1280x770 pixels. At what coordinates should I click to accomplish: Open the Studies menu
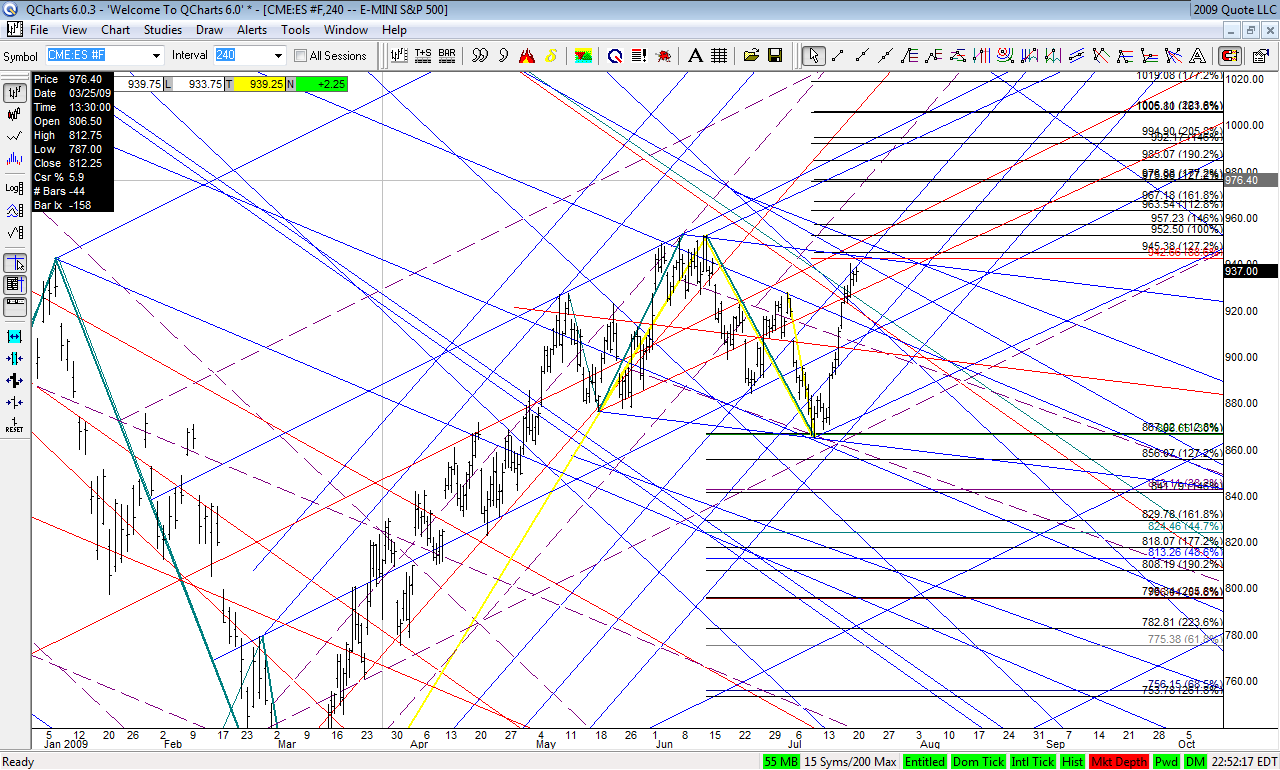163,30
